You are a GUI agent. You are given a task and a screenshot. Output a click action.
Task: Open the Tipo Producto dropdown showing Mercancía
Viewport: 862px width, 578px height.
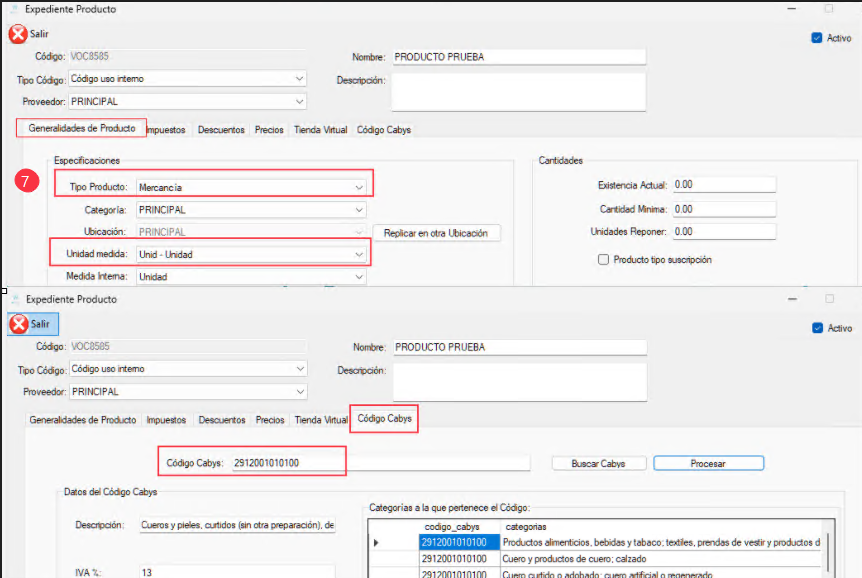pos(358,187)
